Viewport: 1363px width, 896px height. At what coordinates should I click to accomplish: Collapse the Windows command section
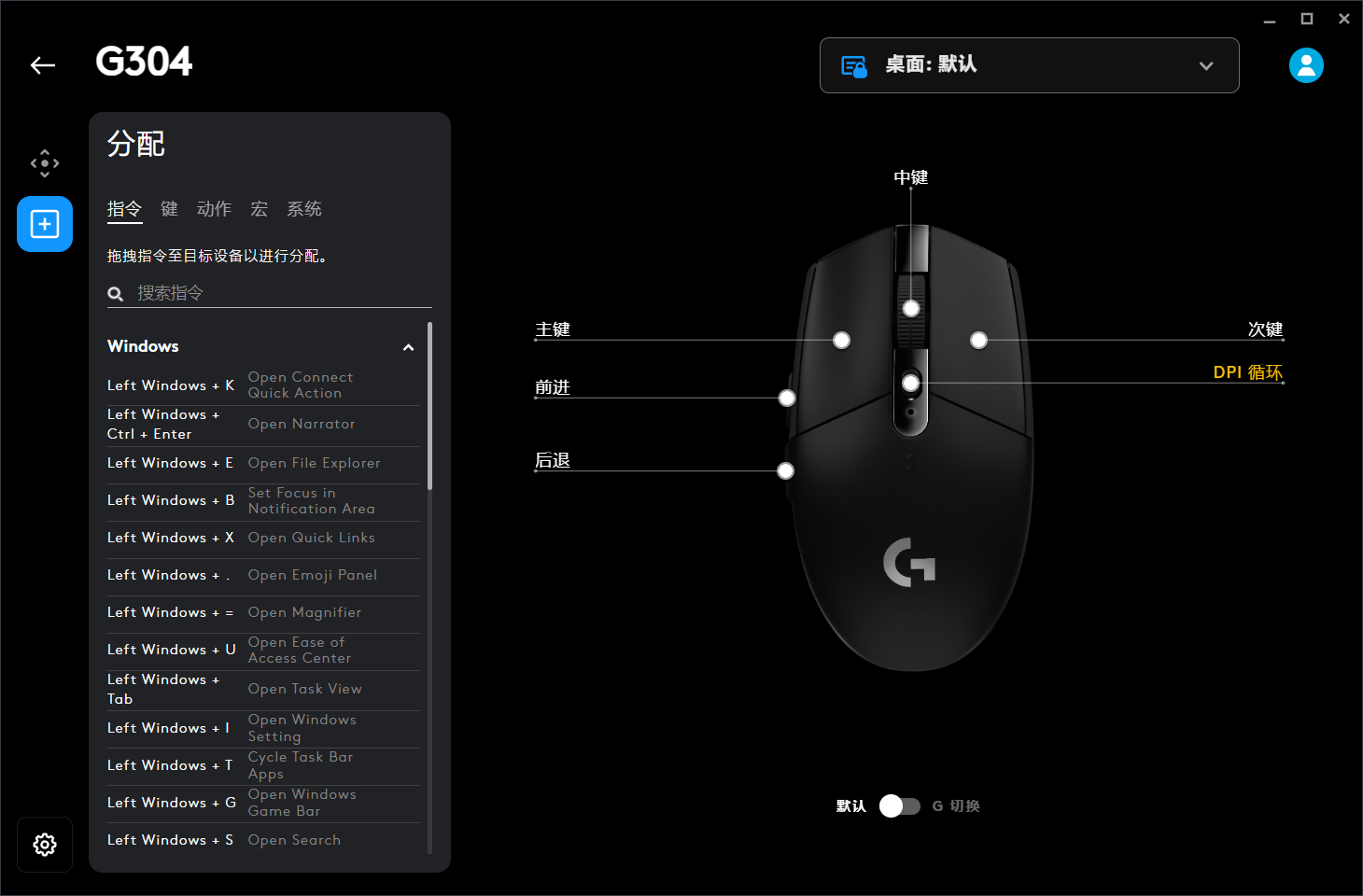coord(408,347)
